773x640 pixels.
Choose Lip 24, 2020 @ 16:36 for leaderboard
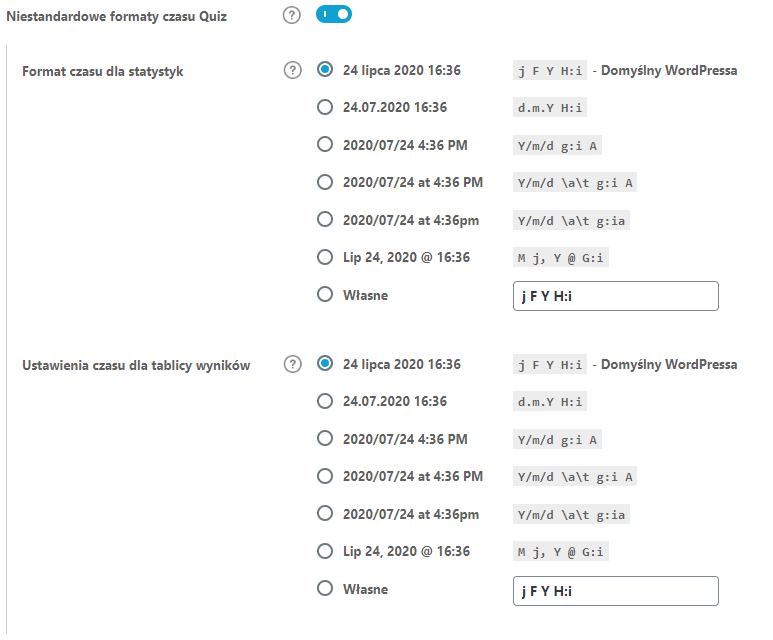[324, 551]
